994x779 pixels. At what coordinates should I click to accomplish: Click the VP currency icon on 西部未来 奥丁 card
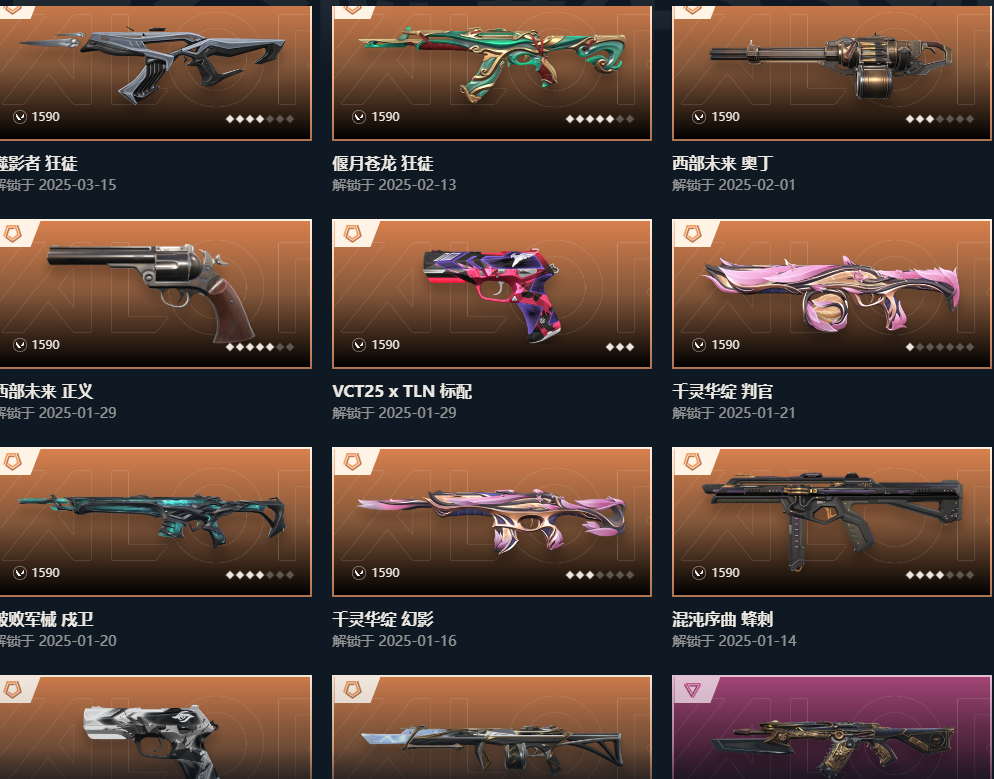point(699,117)
